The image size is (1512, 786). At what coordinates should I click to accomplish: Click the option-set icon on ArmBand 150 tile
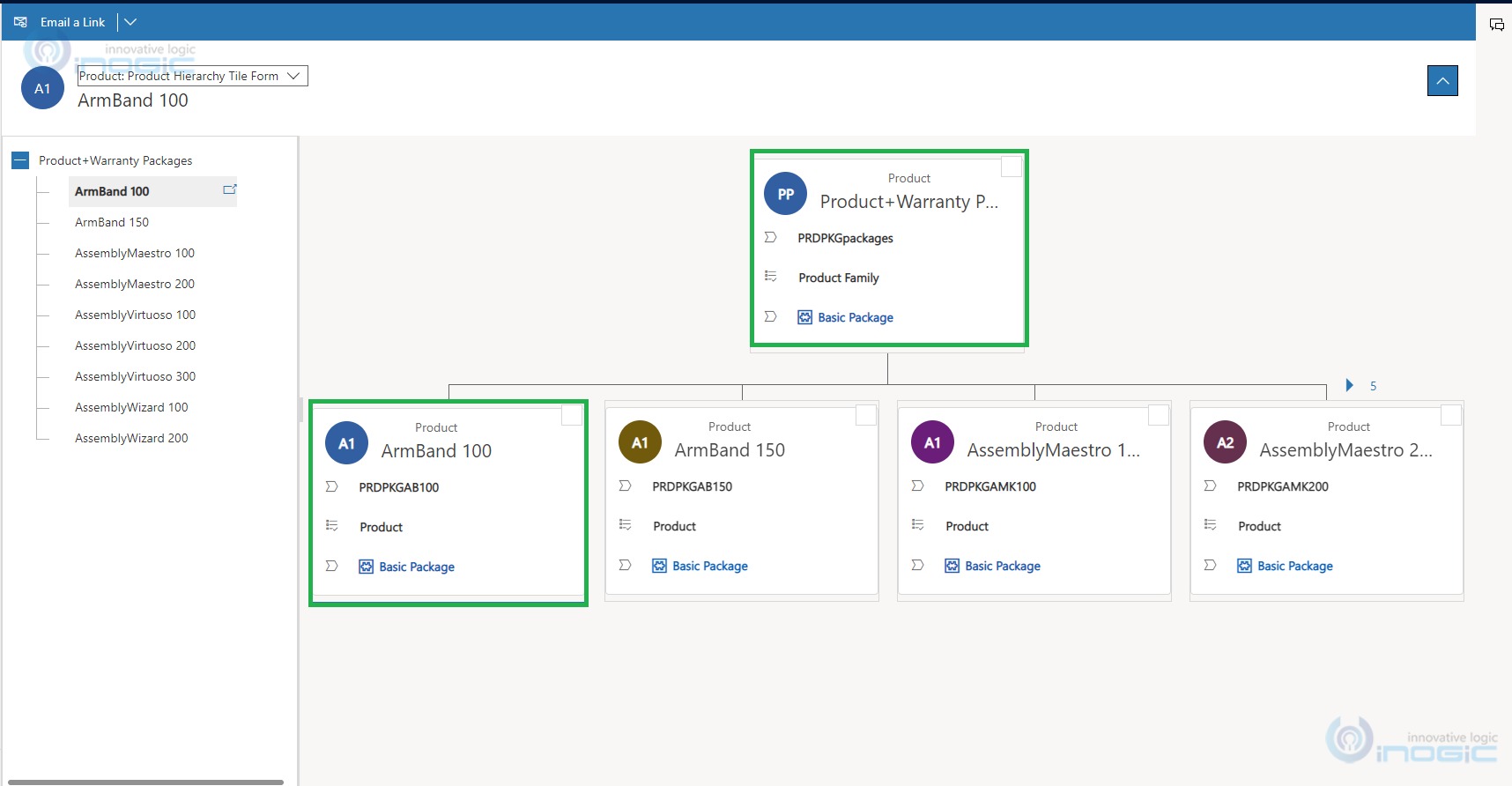tap(626, 525)
